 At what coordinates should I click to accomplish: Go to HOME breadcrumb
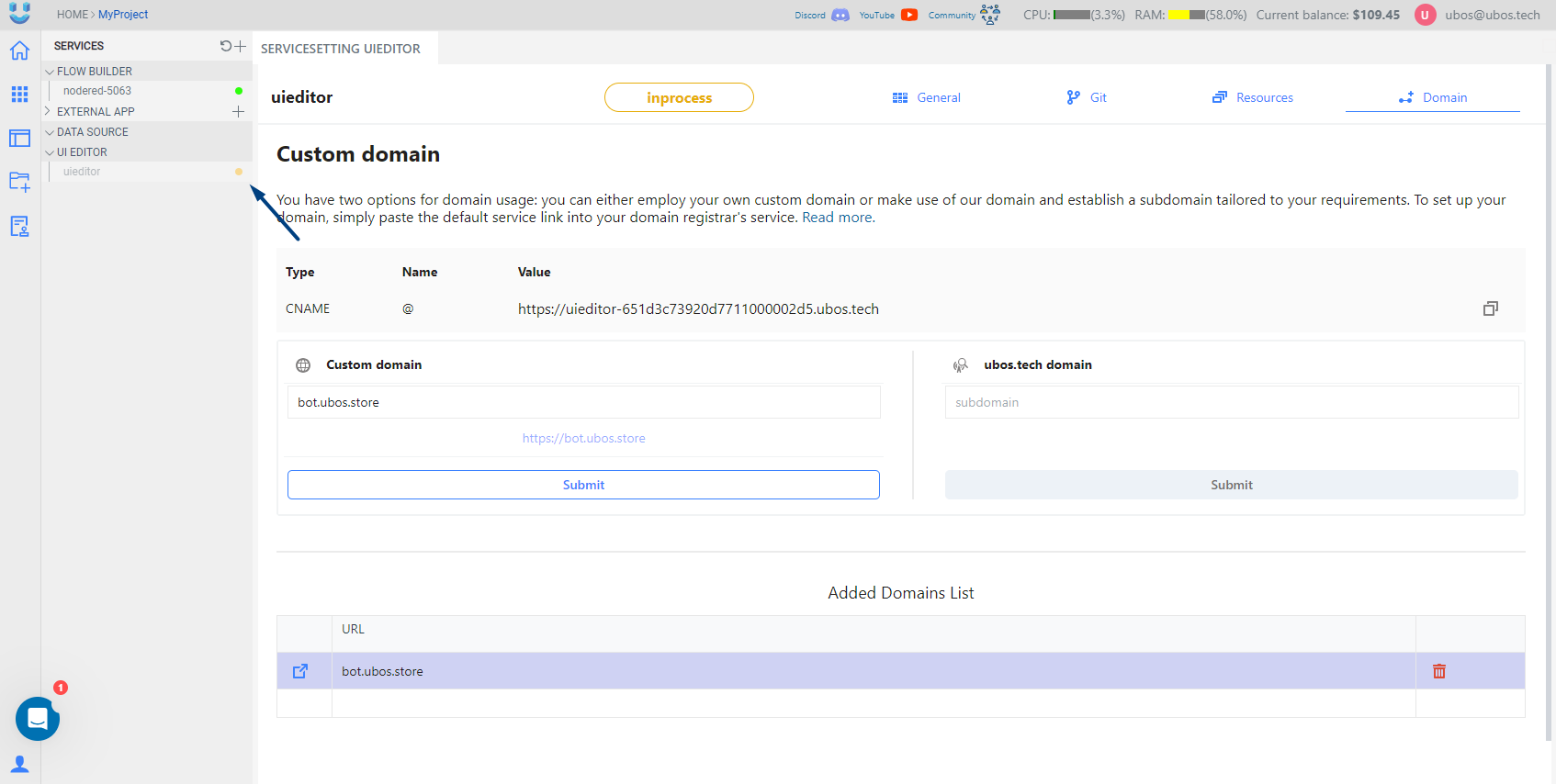point(73,15)
